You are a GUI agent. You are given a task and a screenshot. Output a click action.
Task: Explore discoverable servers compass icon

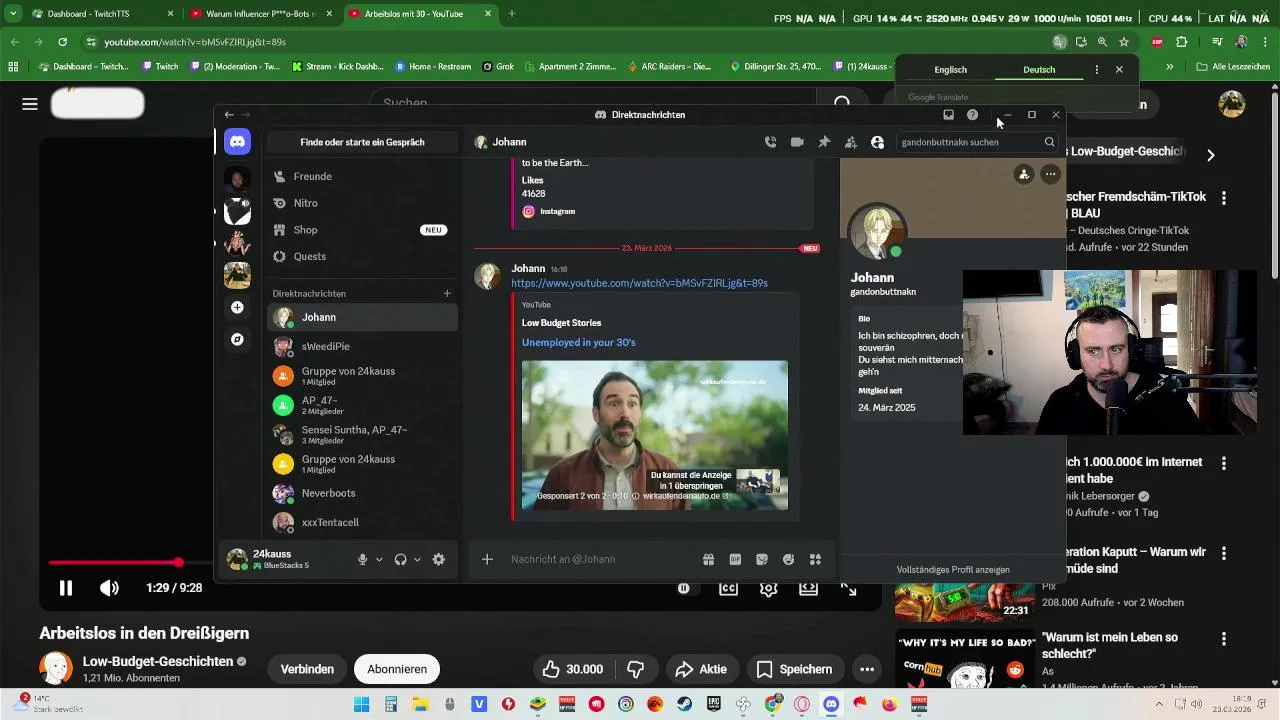point(237,339)
